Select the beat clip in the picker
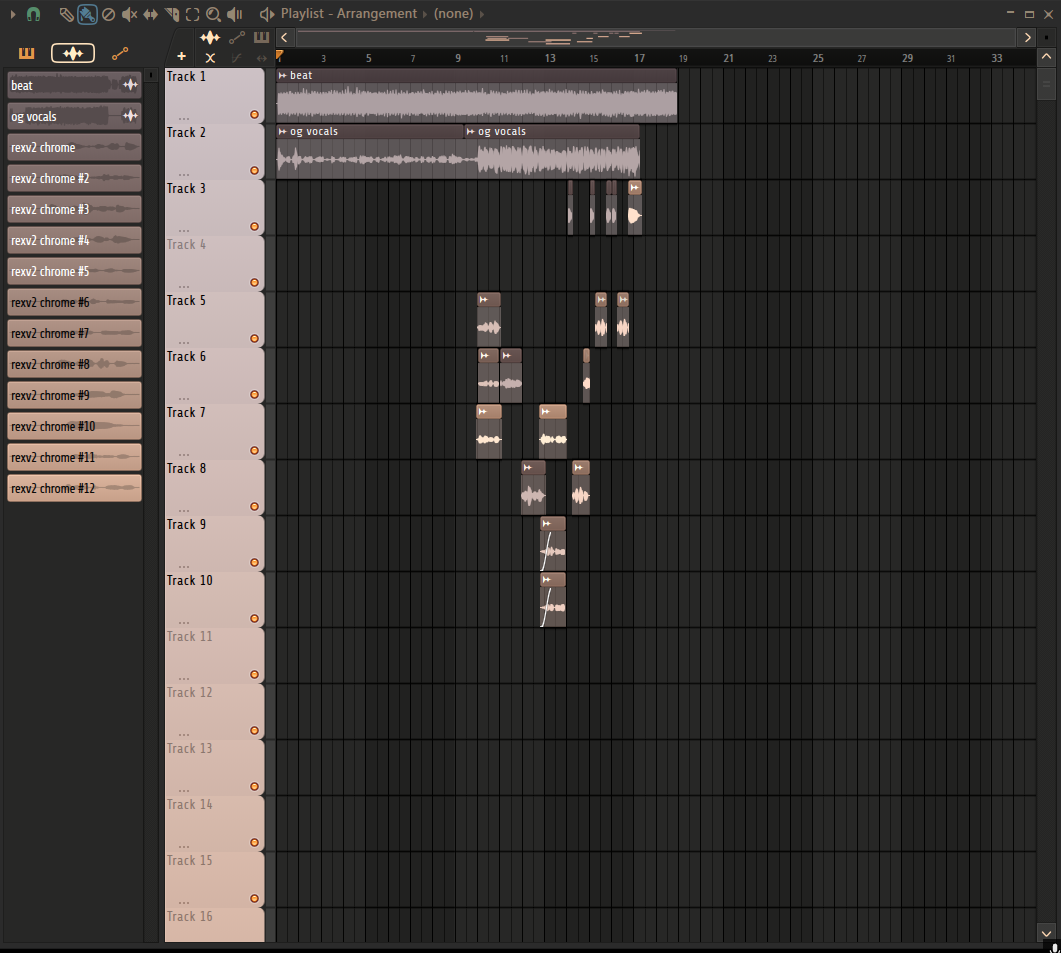Screen dimensions: 1061x953 pos(74,85)
